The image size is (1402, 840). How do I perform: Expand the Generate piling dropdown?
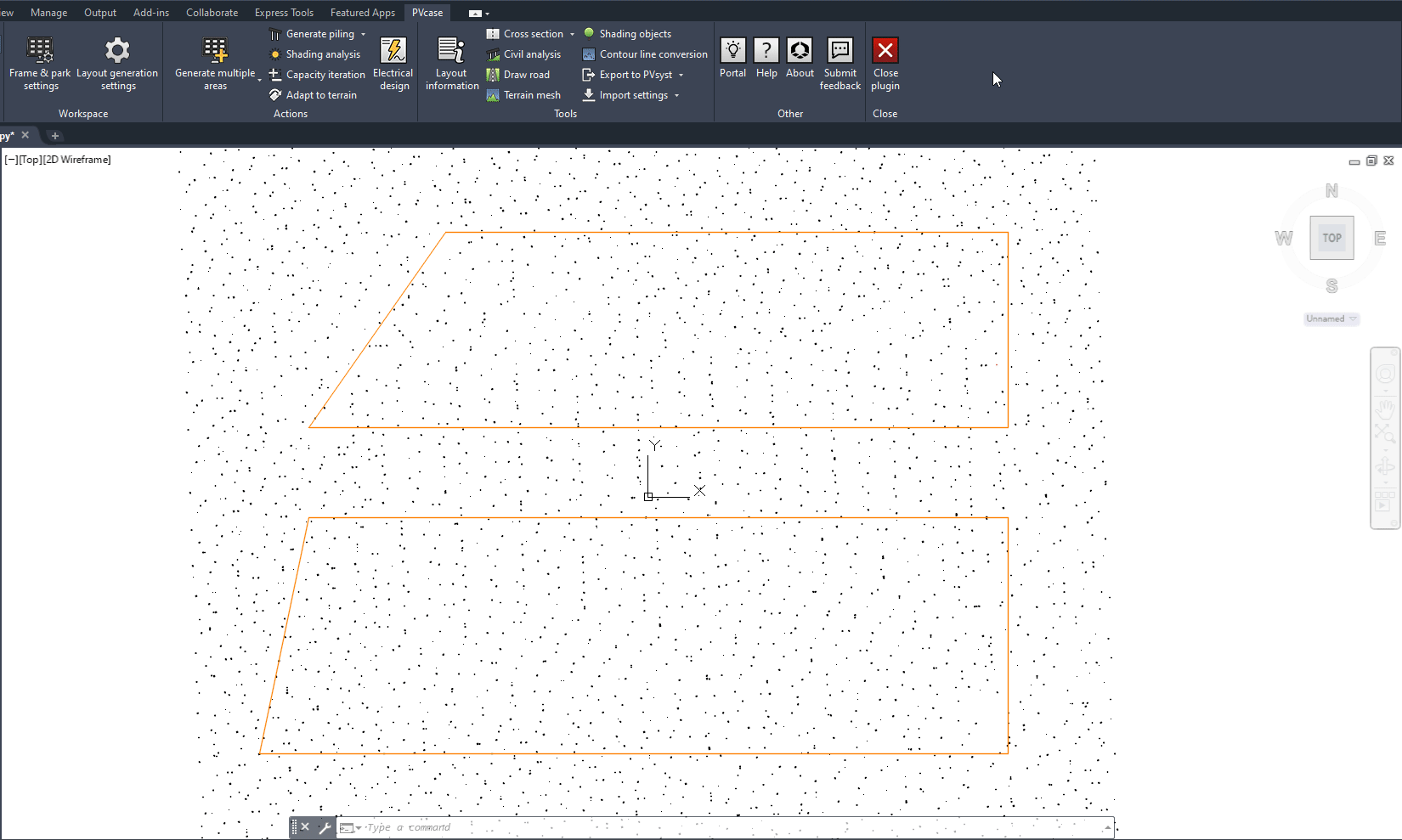pyautogui.click(x=363, y=35)
